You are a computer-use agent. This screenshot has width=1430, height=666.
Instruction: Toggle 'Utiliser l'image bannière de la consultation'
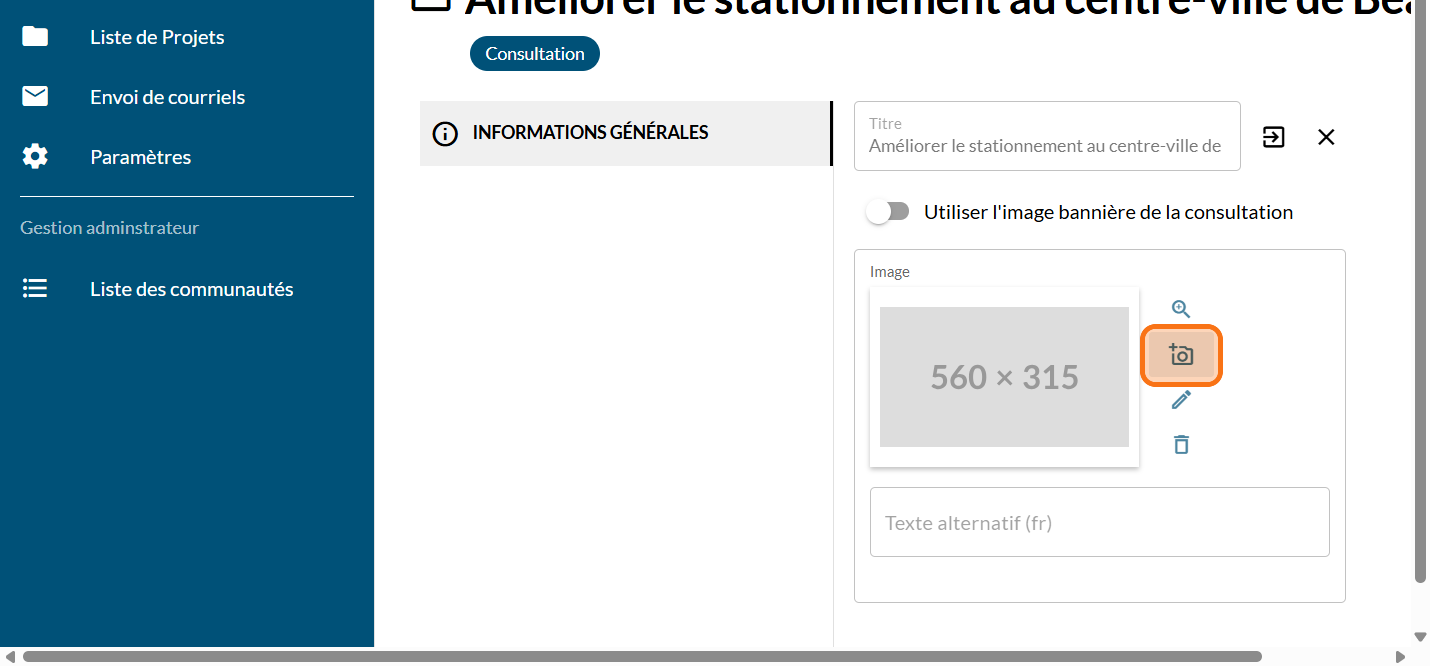pyautogui.click(x=888, y=212)
